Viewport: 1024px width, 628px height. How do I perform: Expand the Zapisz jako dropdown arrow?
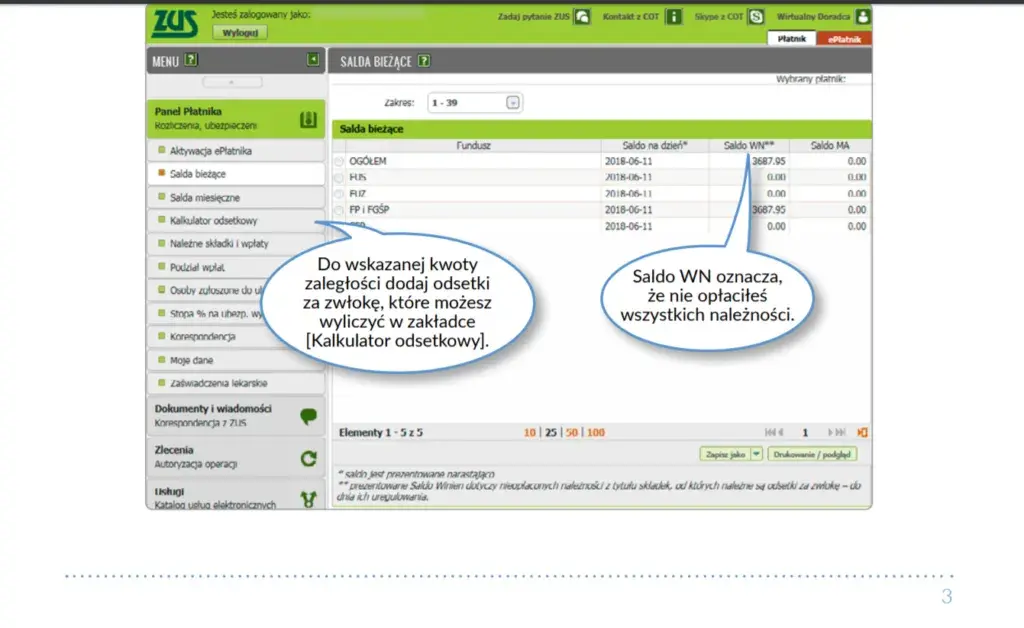coord(756,454)
